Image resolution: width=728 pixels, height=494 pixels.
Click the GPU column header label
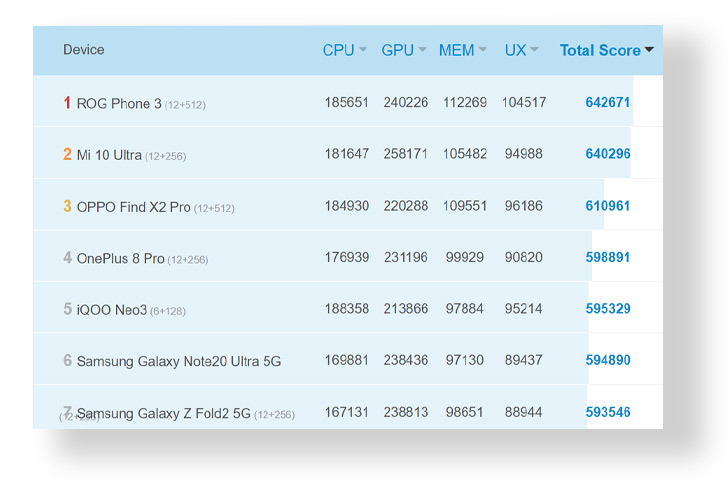397,50
